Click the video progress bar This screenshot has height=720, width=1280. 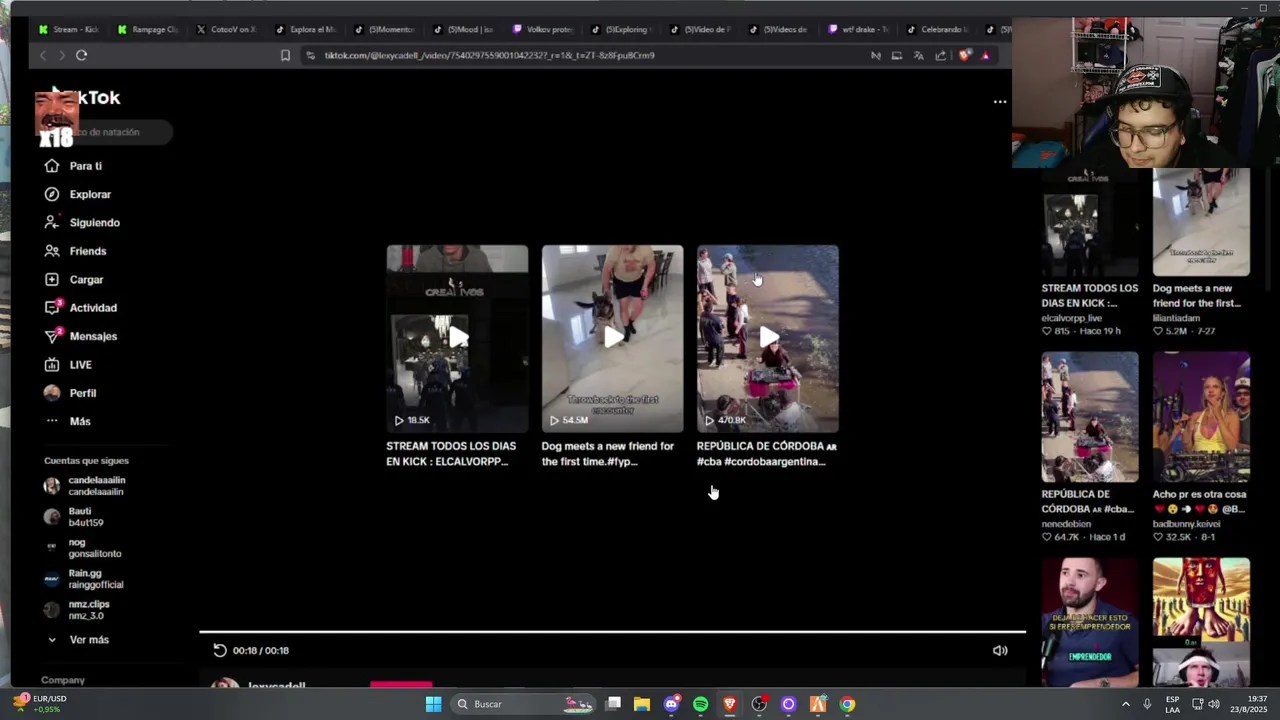[612, 632]
